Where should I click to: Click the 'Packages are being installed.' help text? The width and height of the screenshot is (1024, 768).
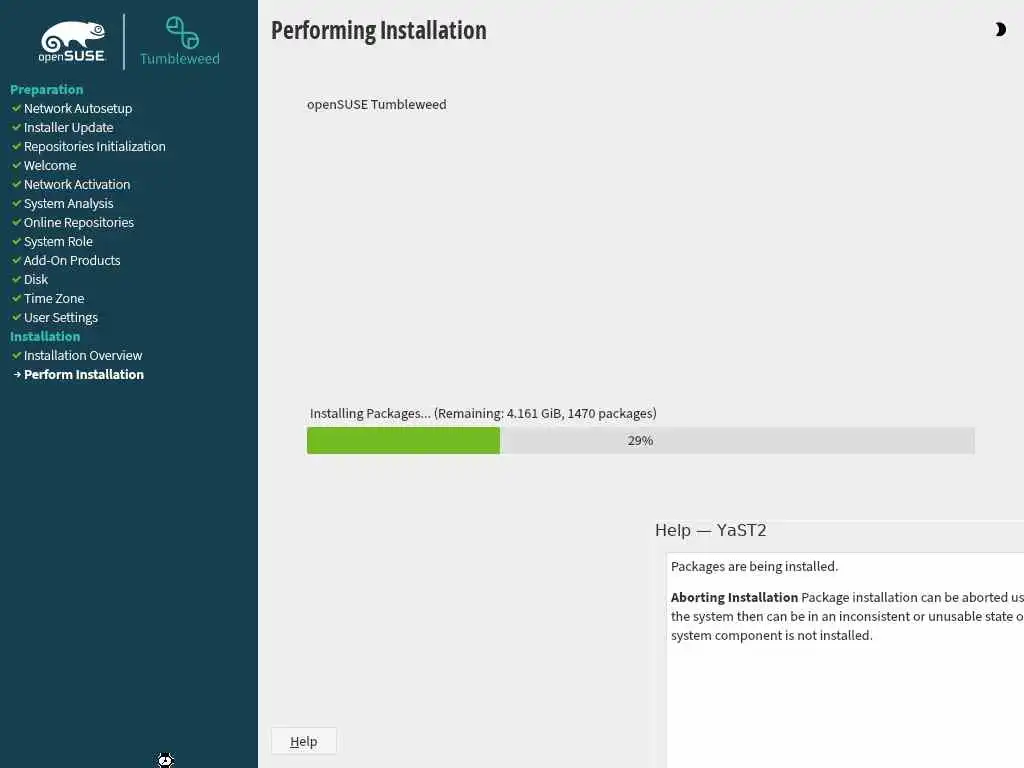754,566
